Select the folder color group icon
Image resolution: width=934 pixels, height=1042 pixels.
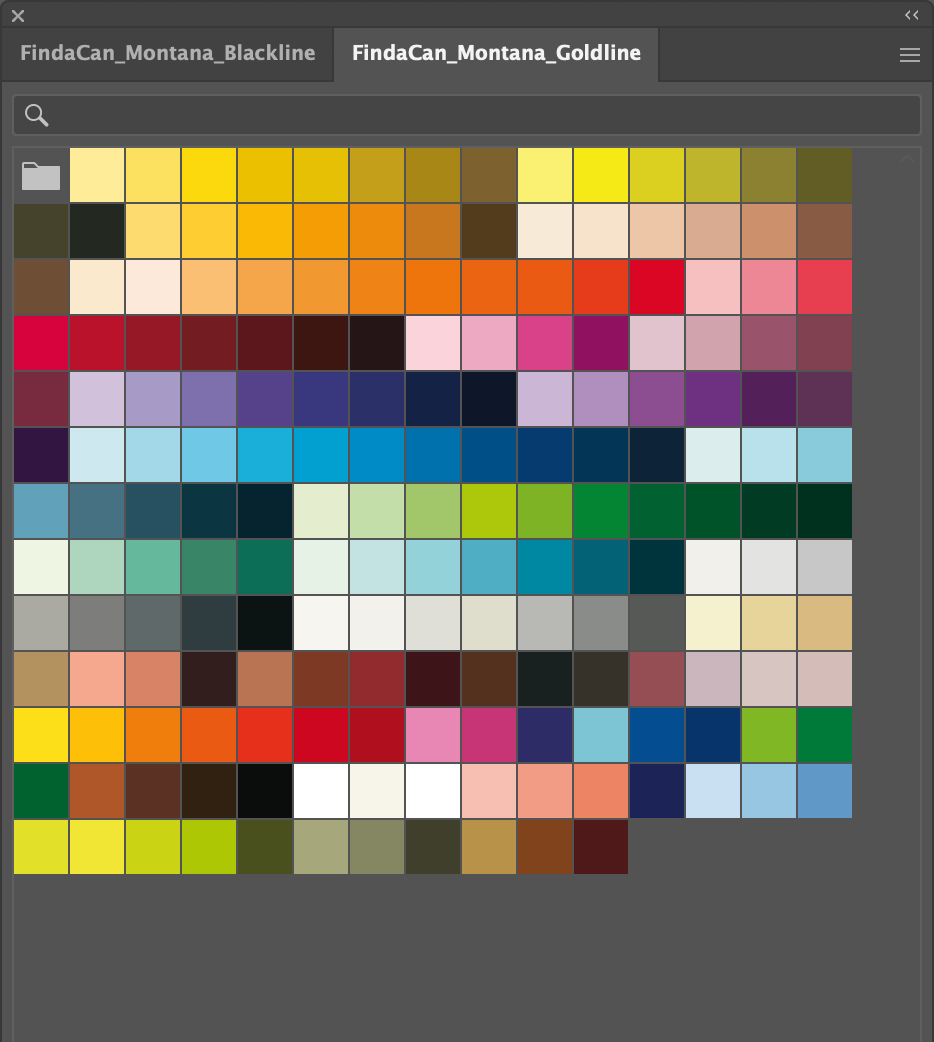pos(41,176)
